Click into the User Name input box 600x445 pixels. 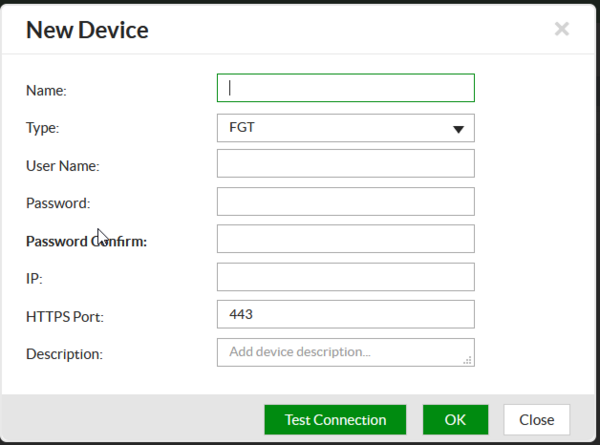click(345, 164)
